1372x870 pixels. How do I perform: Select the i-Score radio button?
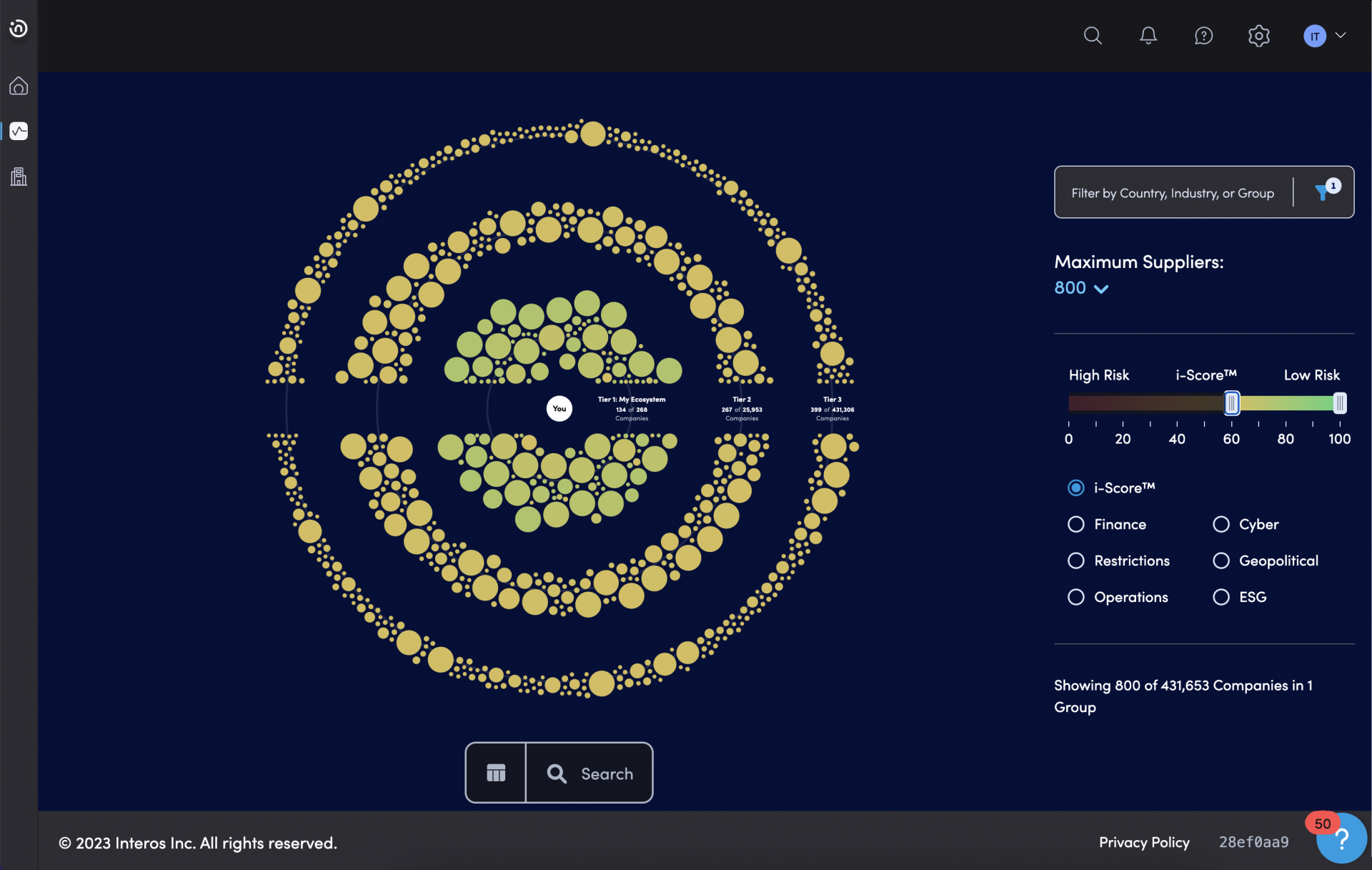[1075, 488]
